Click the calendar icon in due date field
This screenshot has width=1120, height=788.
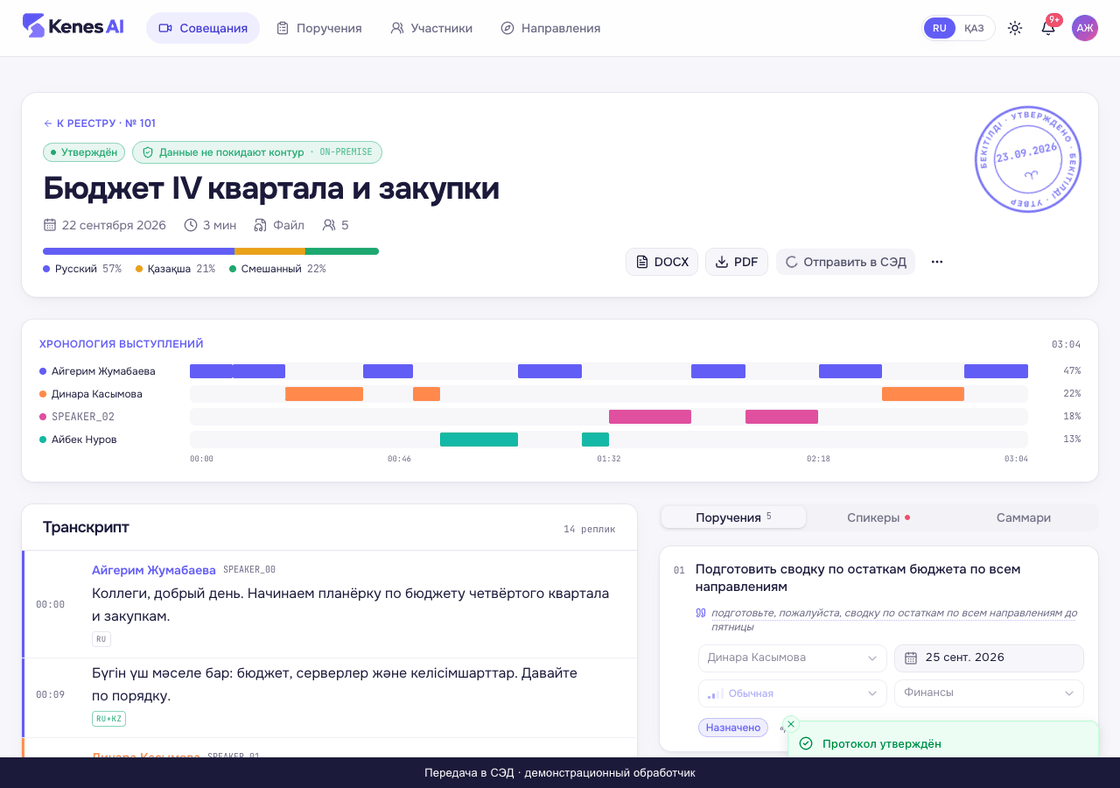pos(911,658)
